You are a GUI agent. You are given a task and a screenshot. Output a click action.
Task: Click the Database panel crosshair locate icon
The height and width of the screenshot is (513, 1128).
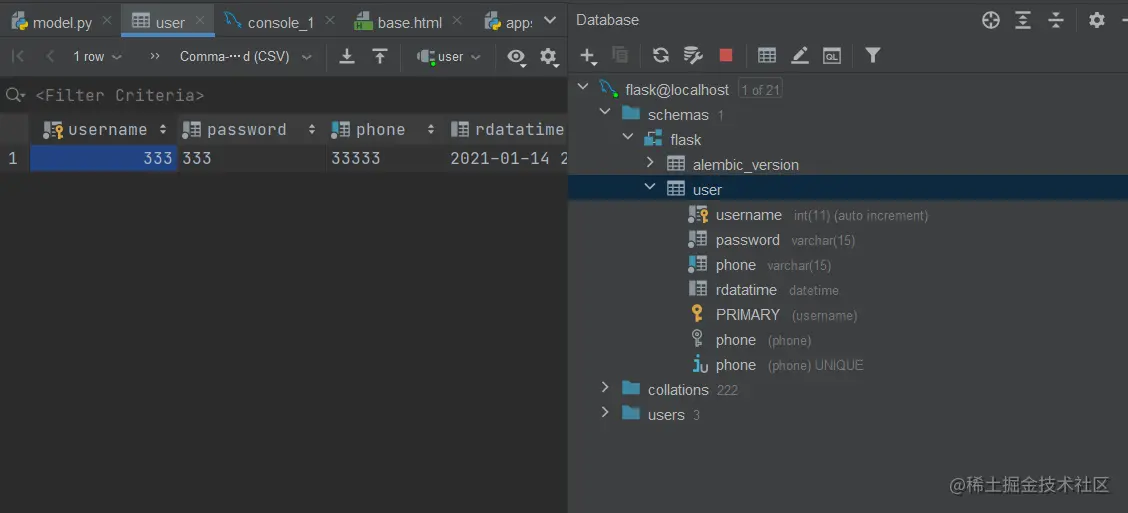[x=991, y=20]
